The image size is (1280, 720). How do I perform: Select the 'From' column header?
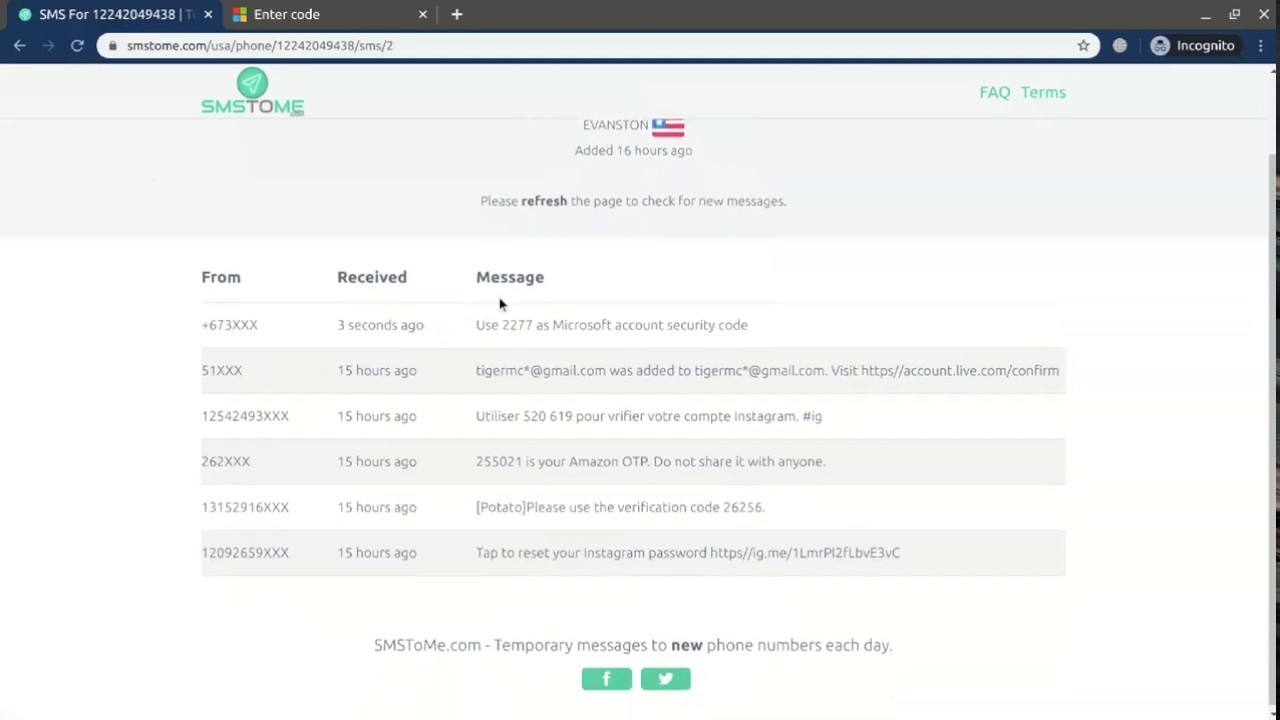pyautogui.click(x=221, y=277)
